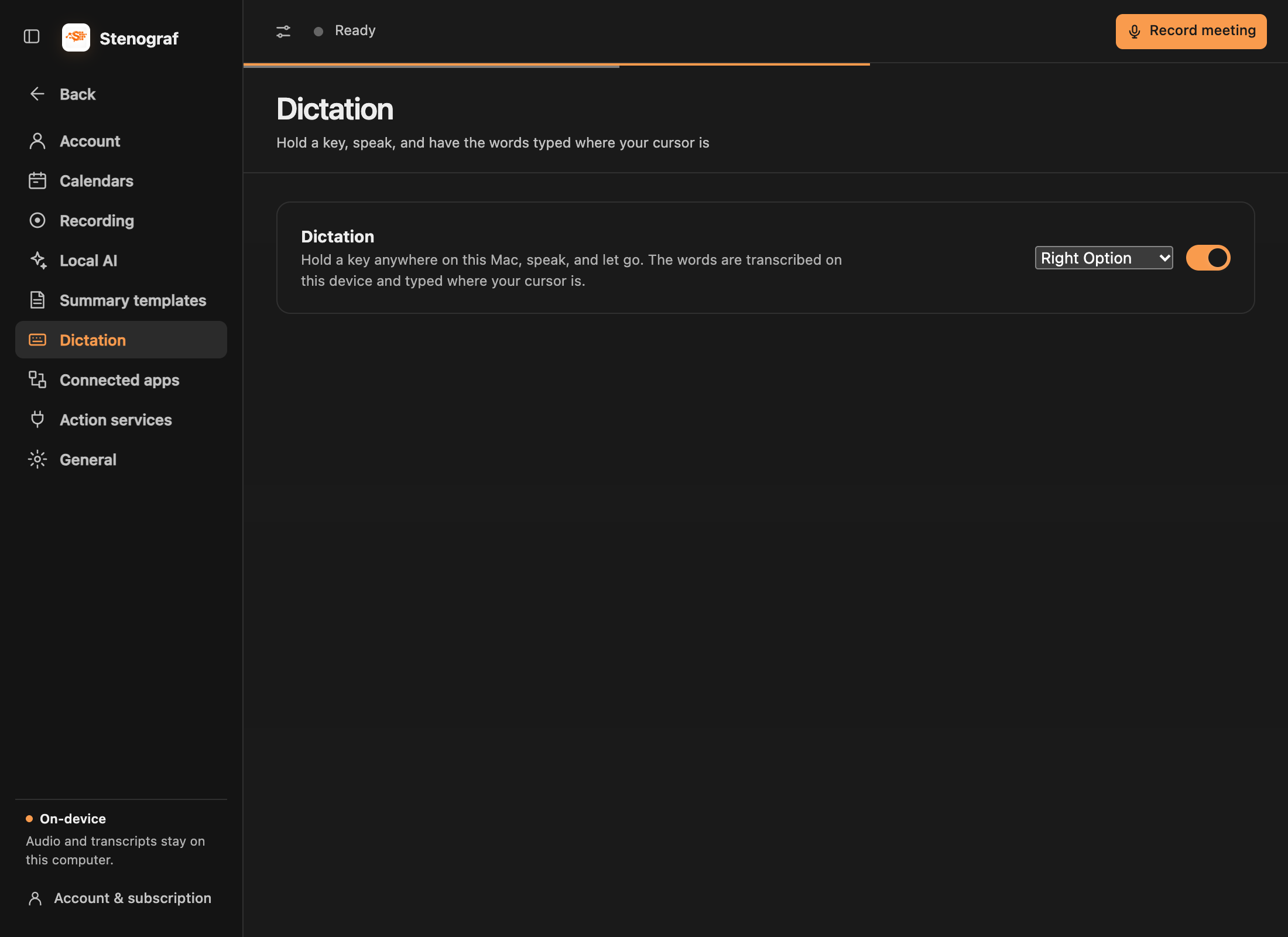Select Local AI in sidebar
Image resolution: width=1288 pixels, height=937 pixels.
tap(121, 261)
